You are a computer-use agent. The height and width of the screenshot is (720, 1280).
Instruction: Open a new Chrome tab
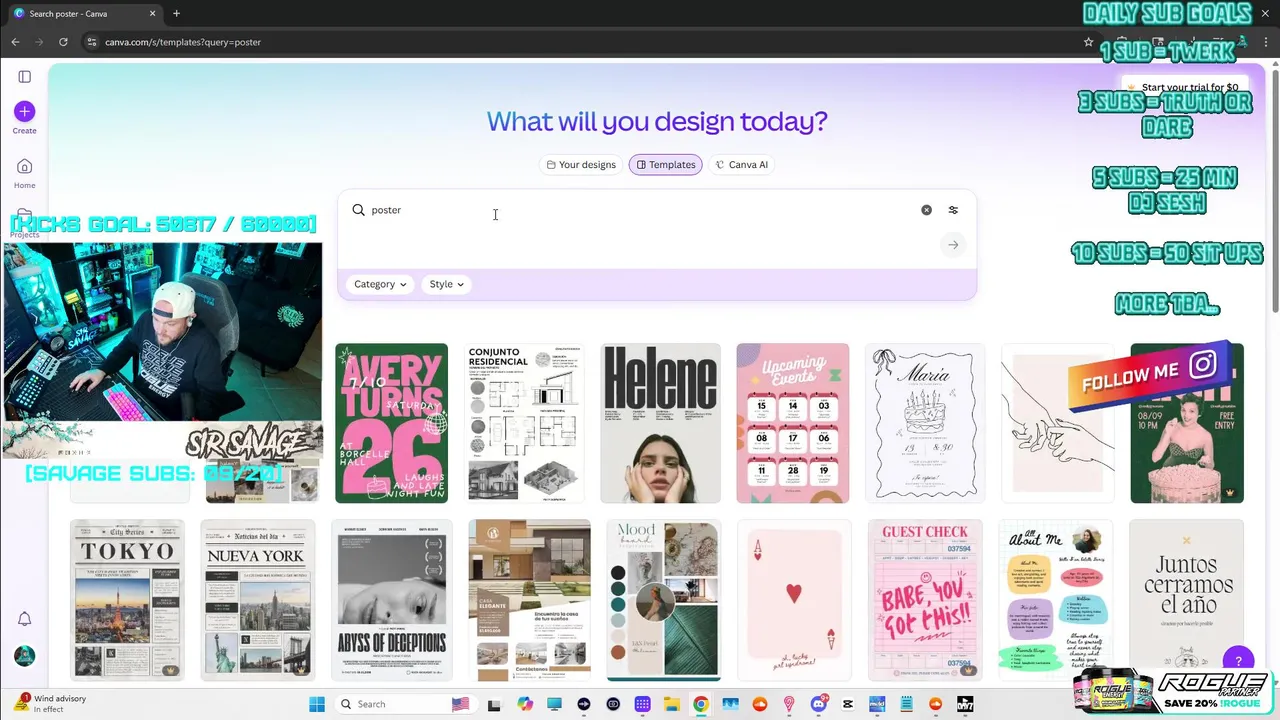(176, 13)
